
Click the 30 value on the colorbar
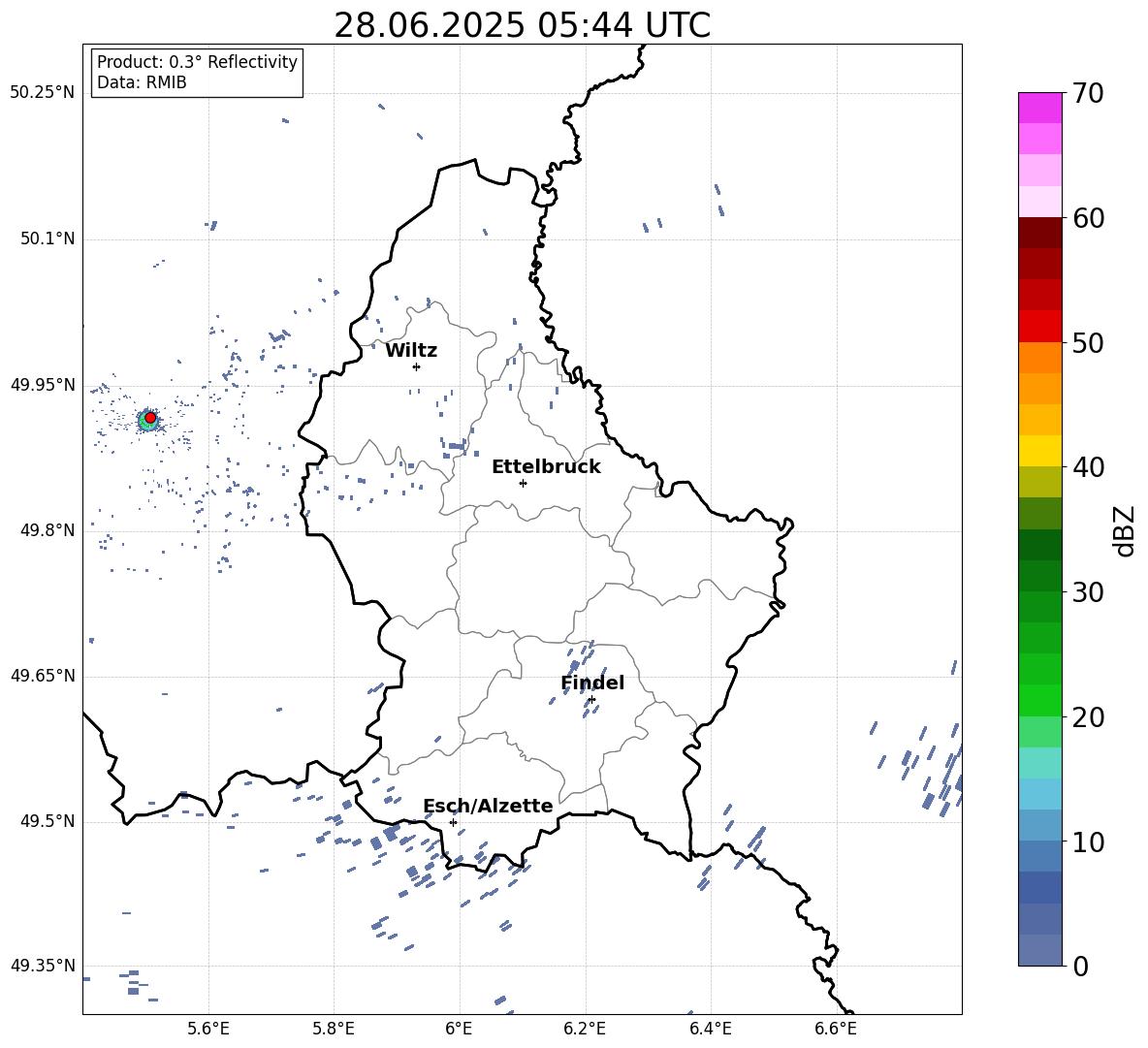pos(1088,592)
